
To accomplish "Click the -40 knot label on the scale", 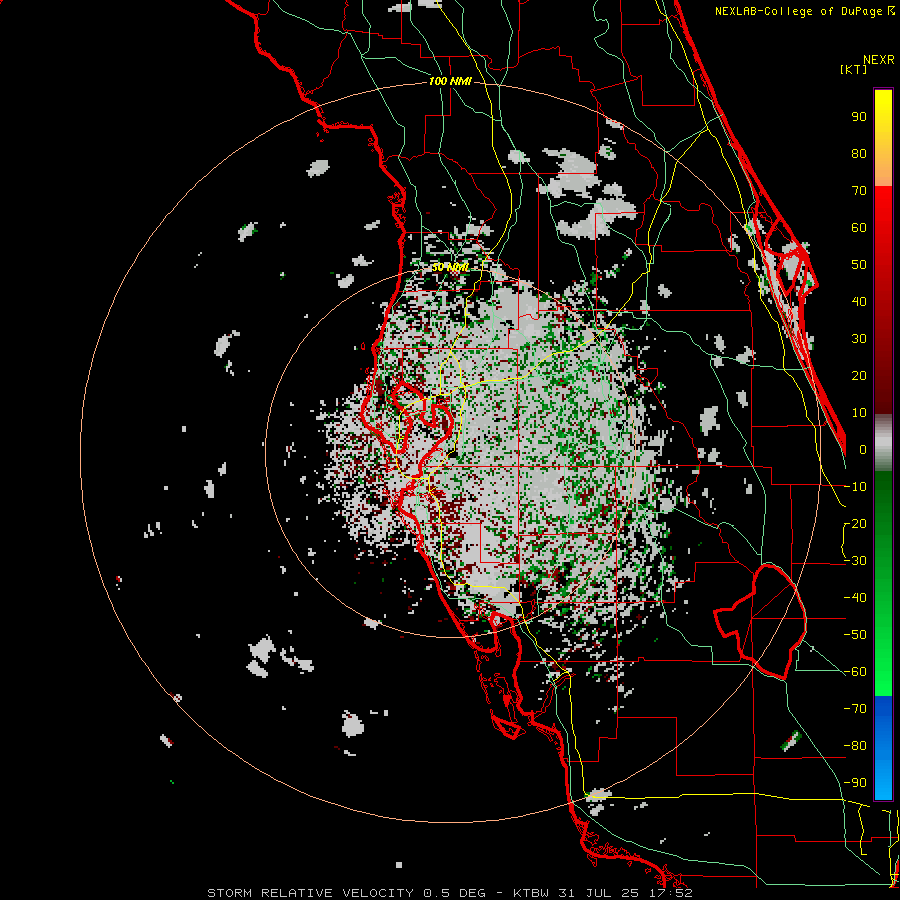I will click(855, 598).
